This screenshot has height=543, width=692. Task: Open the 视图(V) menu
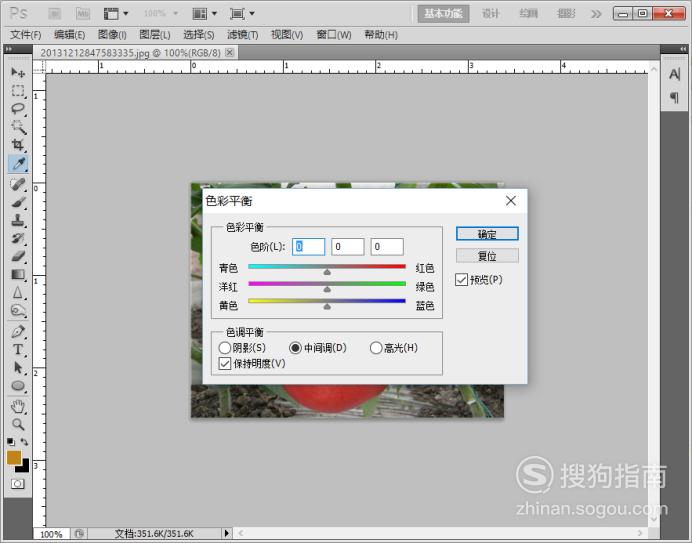pyautogui.click(x=287, y=35)
